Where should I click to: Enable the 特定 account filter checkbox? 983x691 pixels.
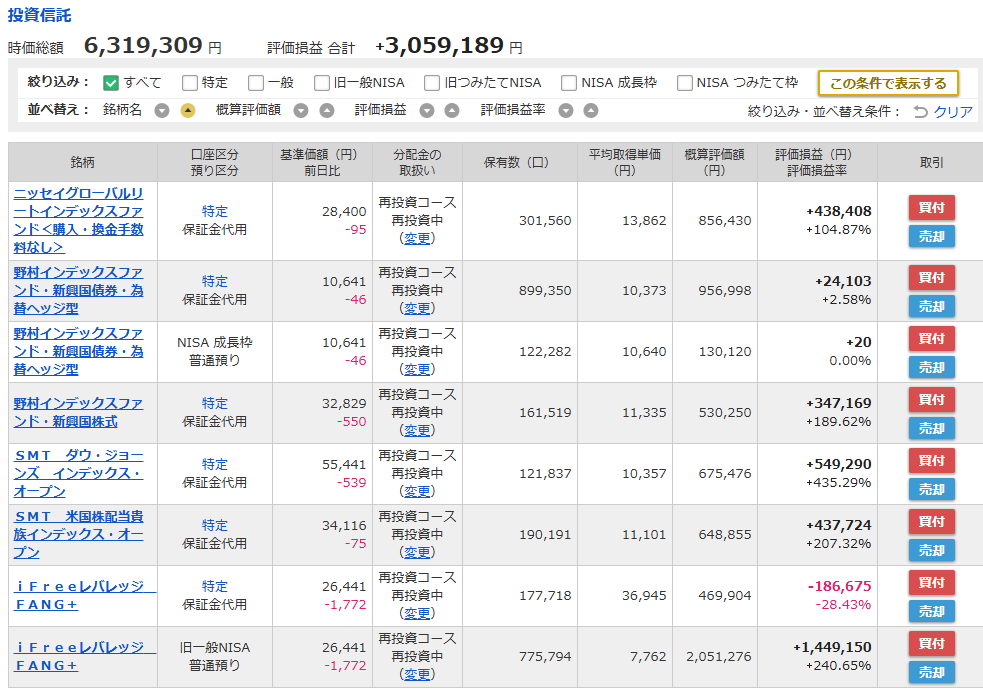[x=190, y=83]
